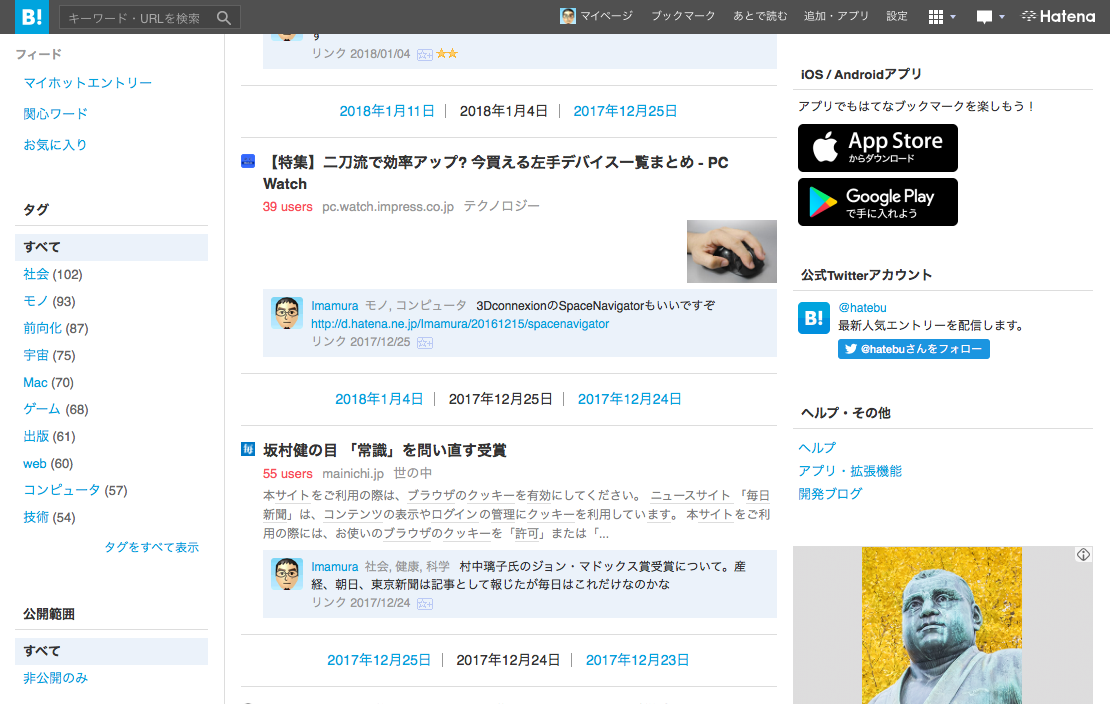Open the @hatebu Twitter account link
Viewport: 1110px width, 704px height.
point(862,307)
